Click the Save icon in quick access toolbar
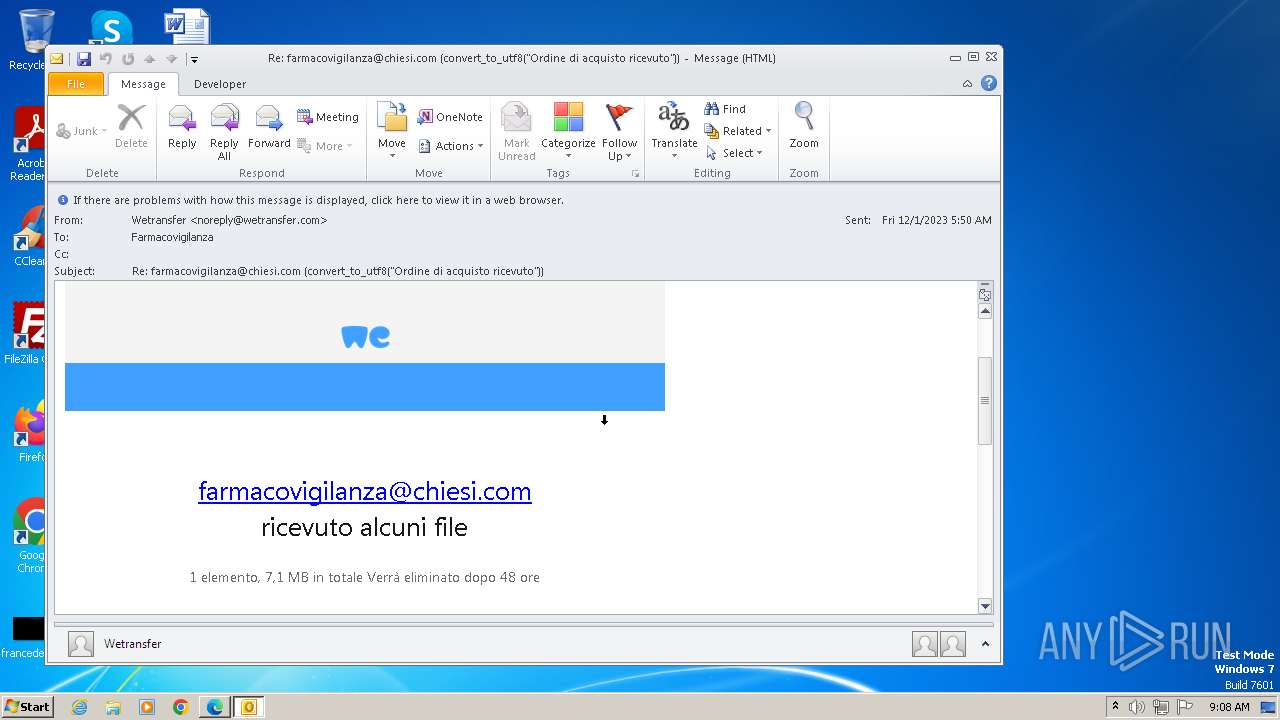 [x=84, y=59]
